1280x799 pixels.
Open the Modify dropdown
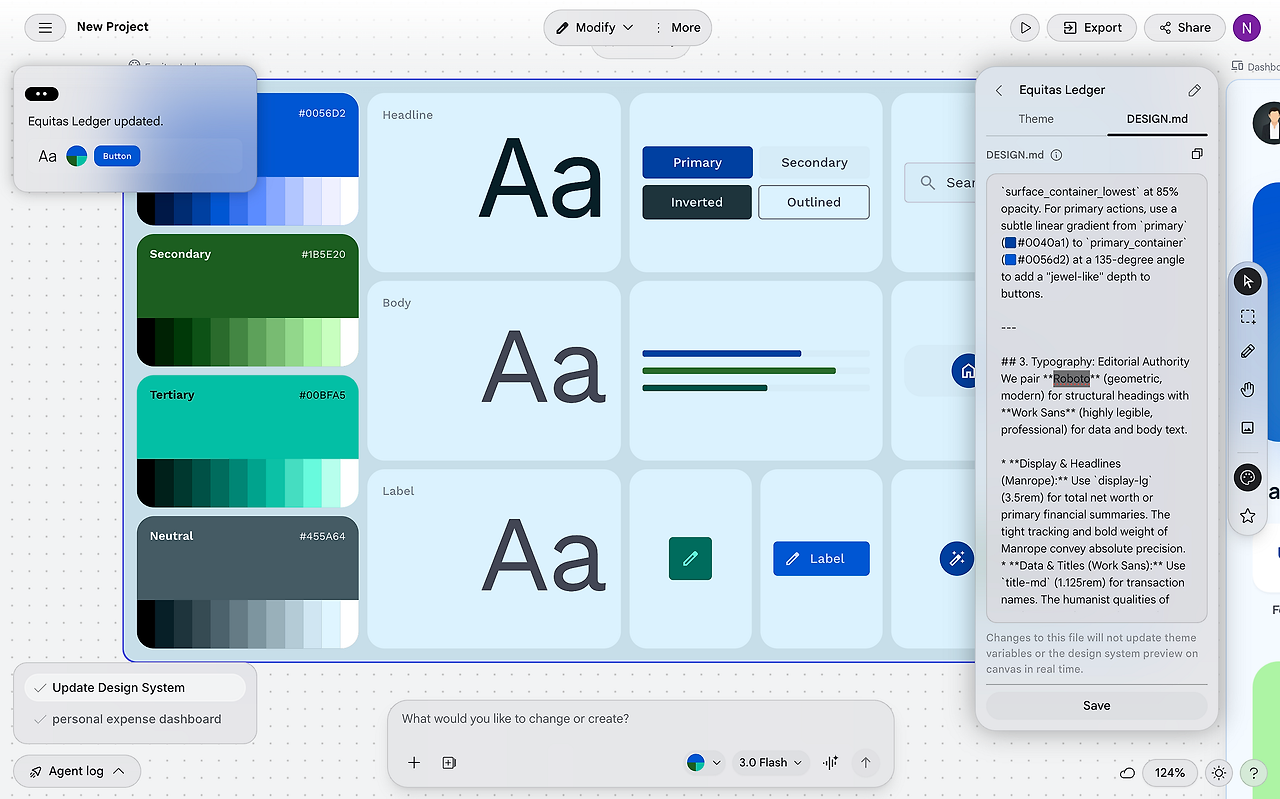[595, 28]
